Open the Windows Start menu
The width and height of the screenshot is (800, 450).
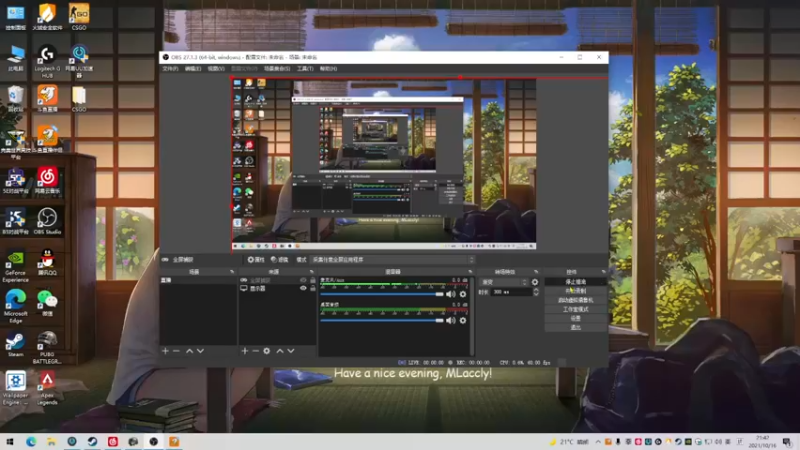coord(10,442)
